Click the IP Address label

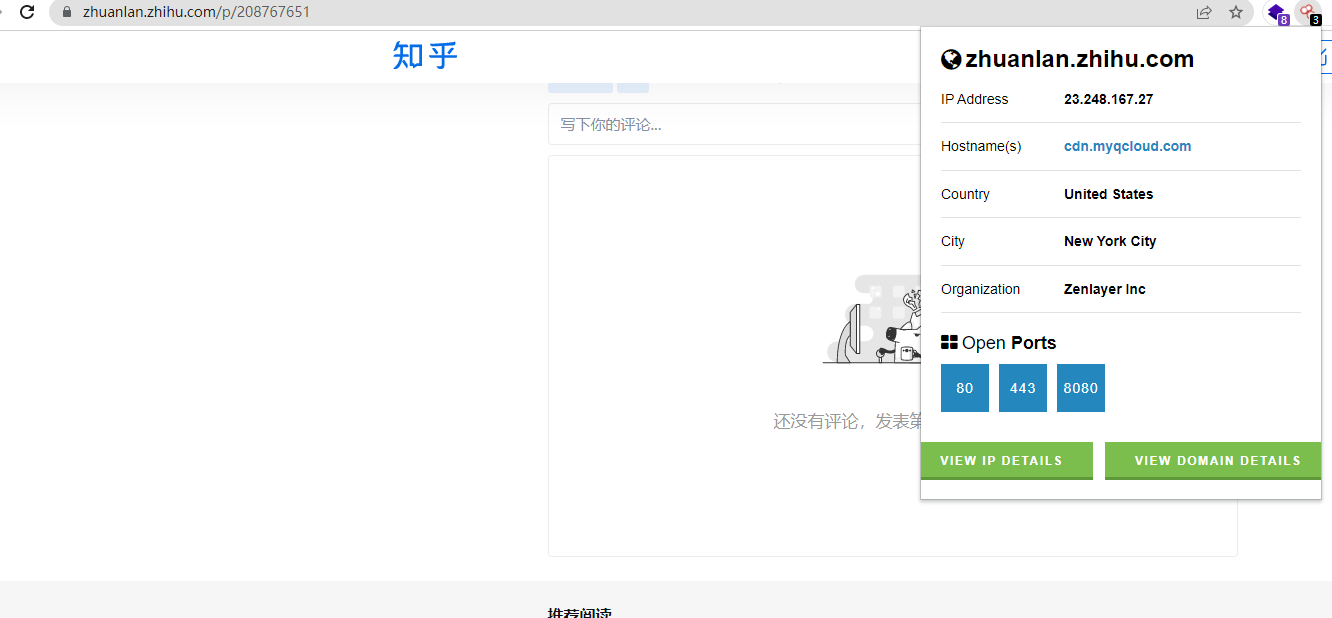(x=975, y=99)
